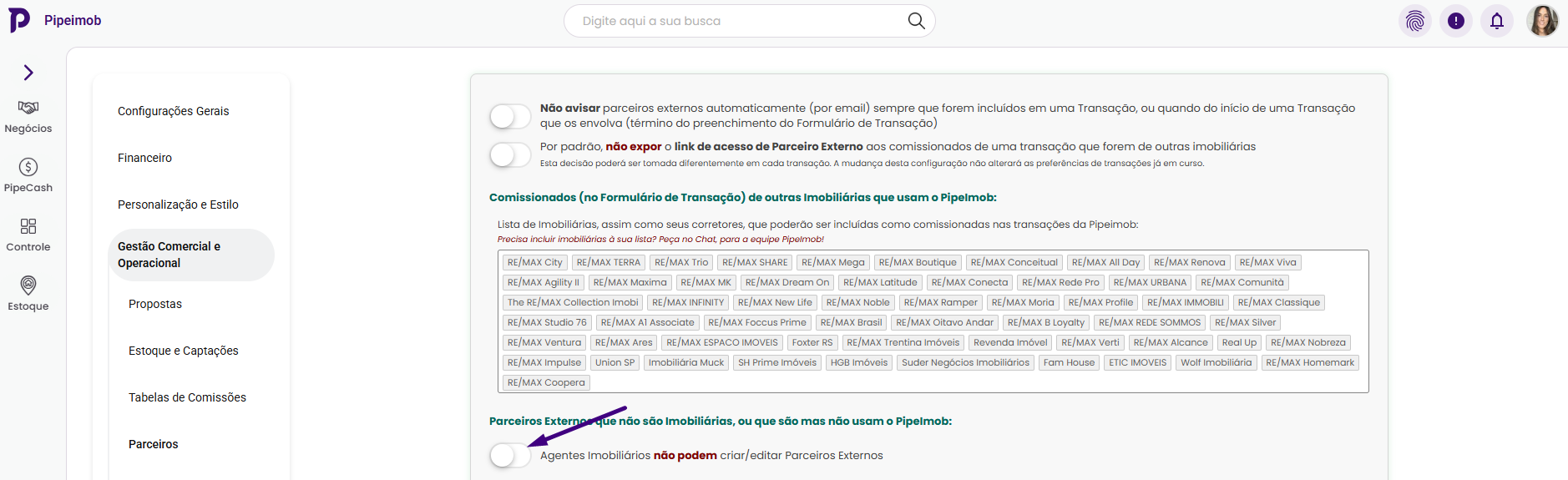Click the RE/MAX Conceitual tag
The height and width of the screenshot is (480, 1568).
click(x=1014, y=262)
